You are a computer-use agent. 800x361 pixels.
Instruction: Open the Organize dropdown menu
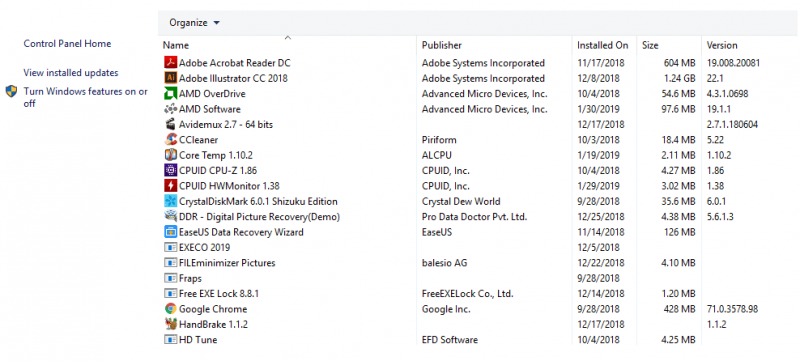tap(194, 23)
